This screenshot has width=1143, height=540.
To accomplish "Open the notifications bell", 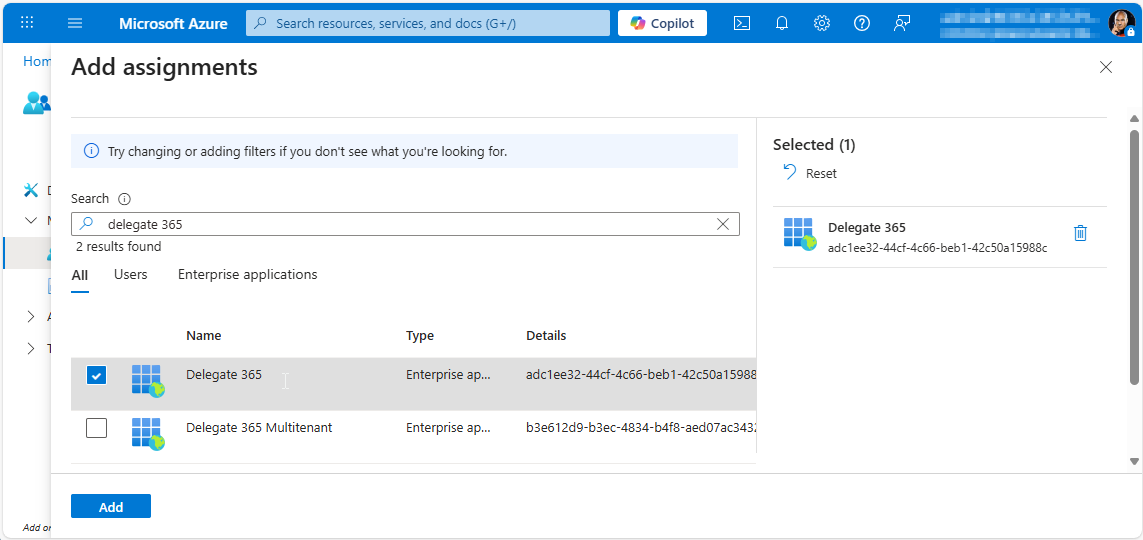I will point(782,23).
